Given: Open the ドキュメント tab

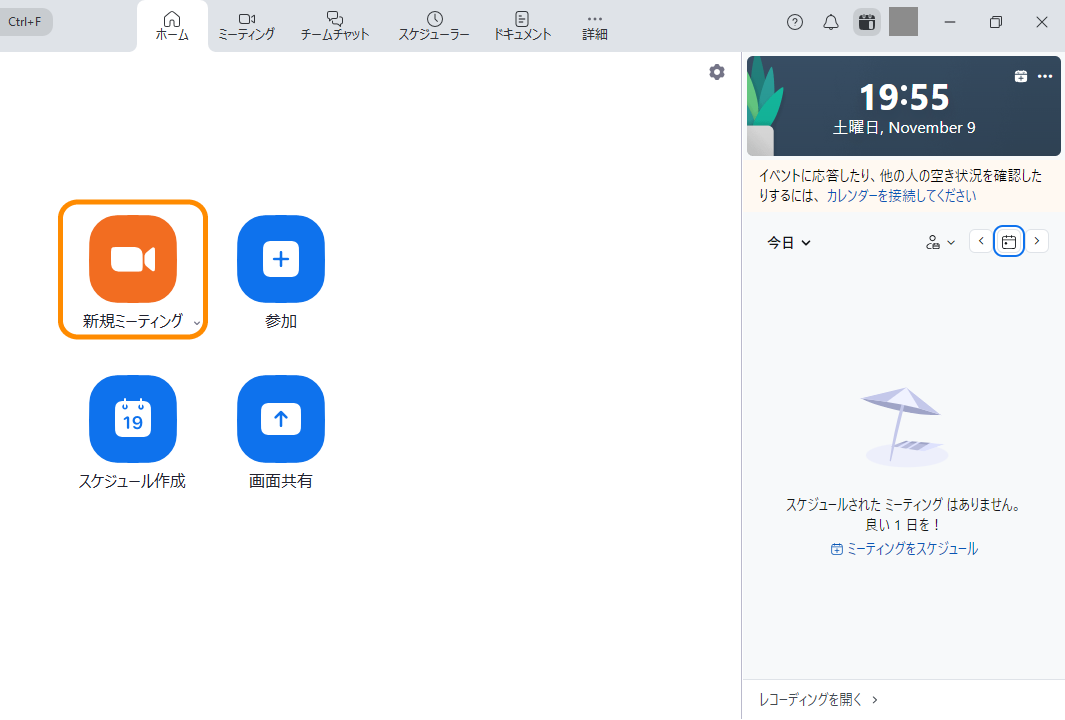Looking at the screenshot, I should click(522, 26).
